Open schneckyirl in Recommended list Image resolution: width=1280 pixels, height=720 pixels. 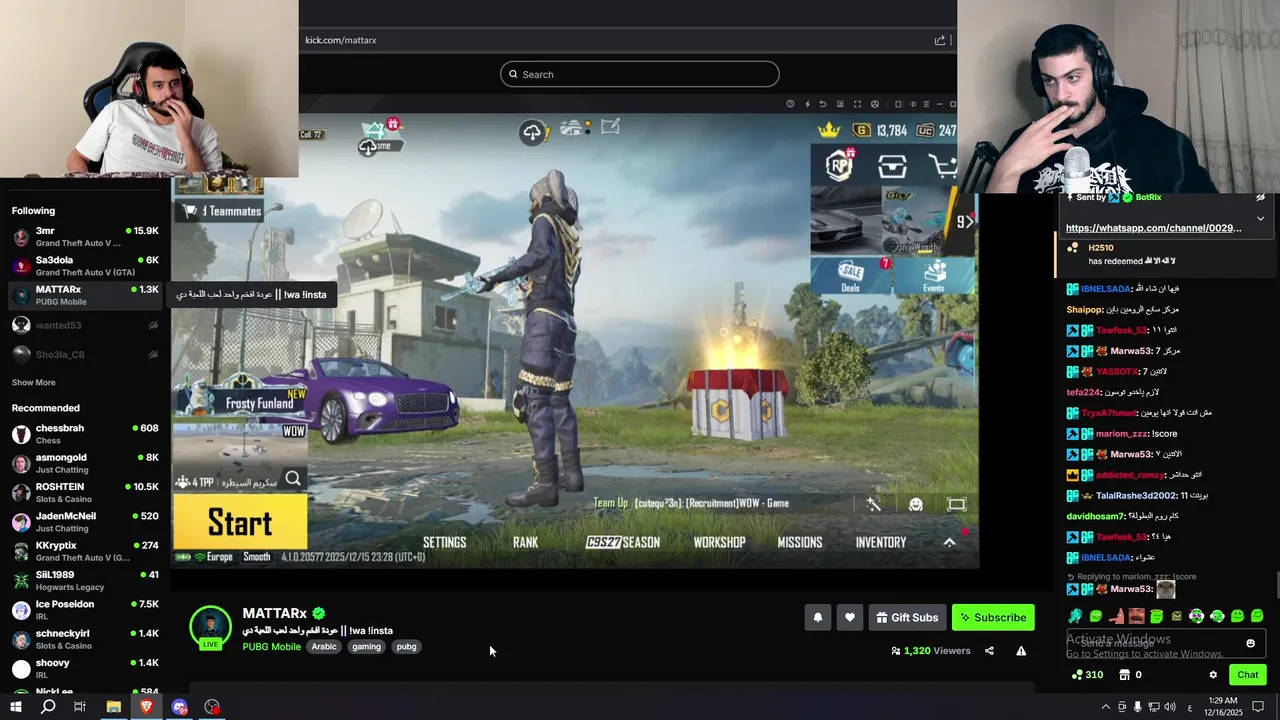[85, 639]
